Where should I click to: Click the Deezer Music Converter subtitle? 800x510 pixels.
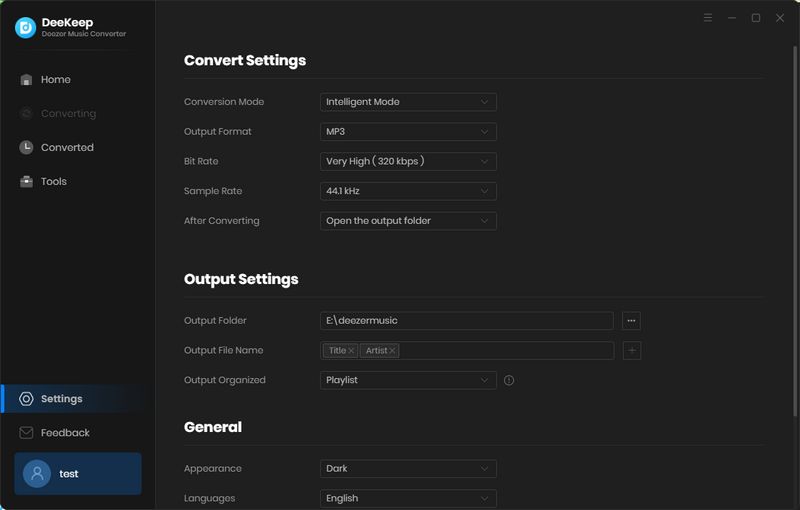point(84,34)
